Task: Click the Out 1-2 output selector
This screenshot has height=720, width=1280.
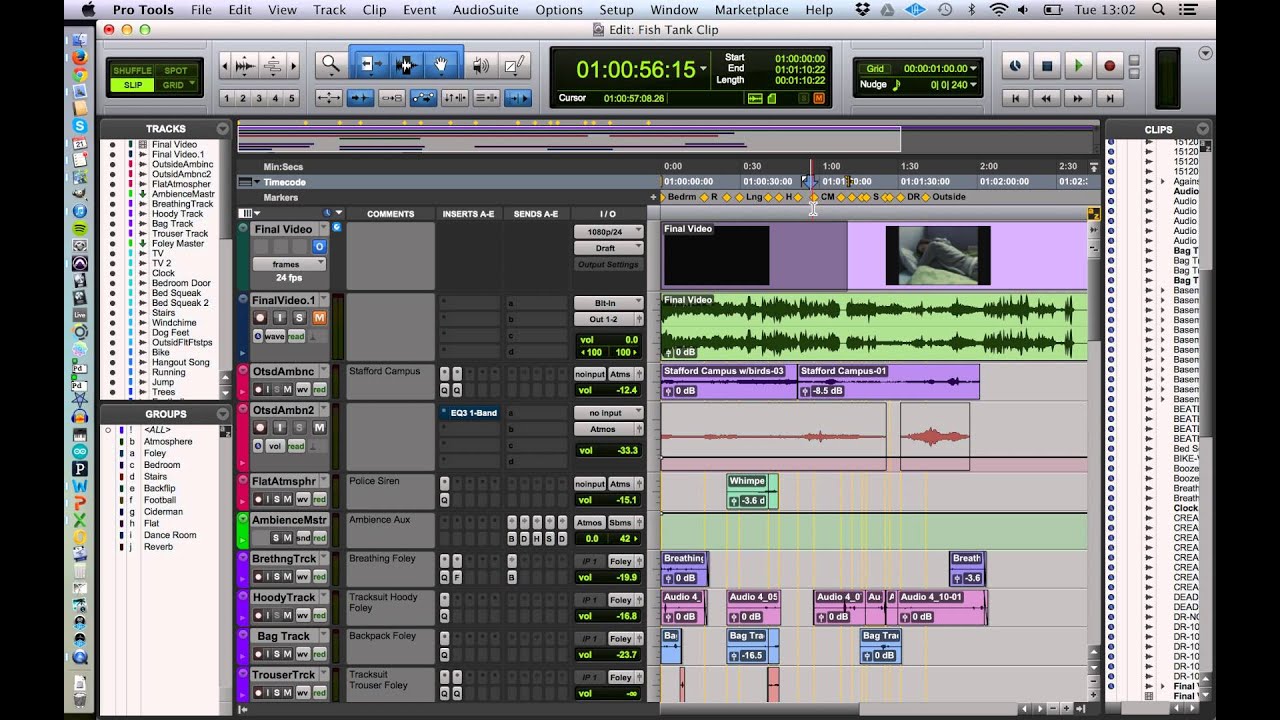Action: [x=607, y=319]
